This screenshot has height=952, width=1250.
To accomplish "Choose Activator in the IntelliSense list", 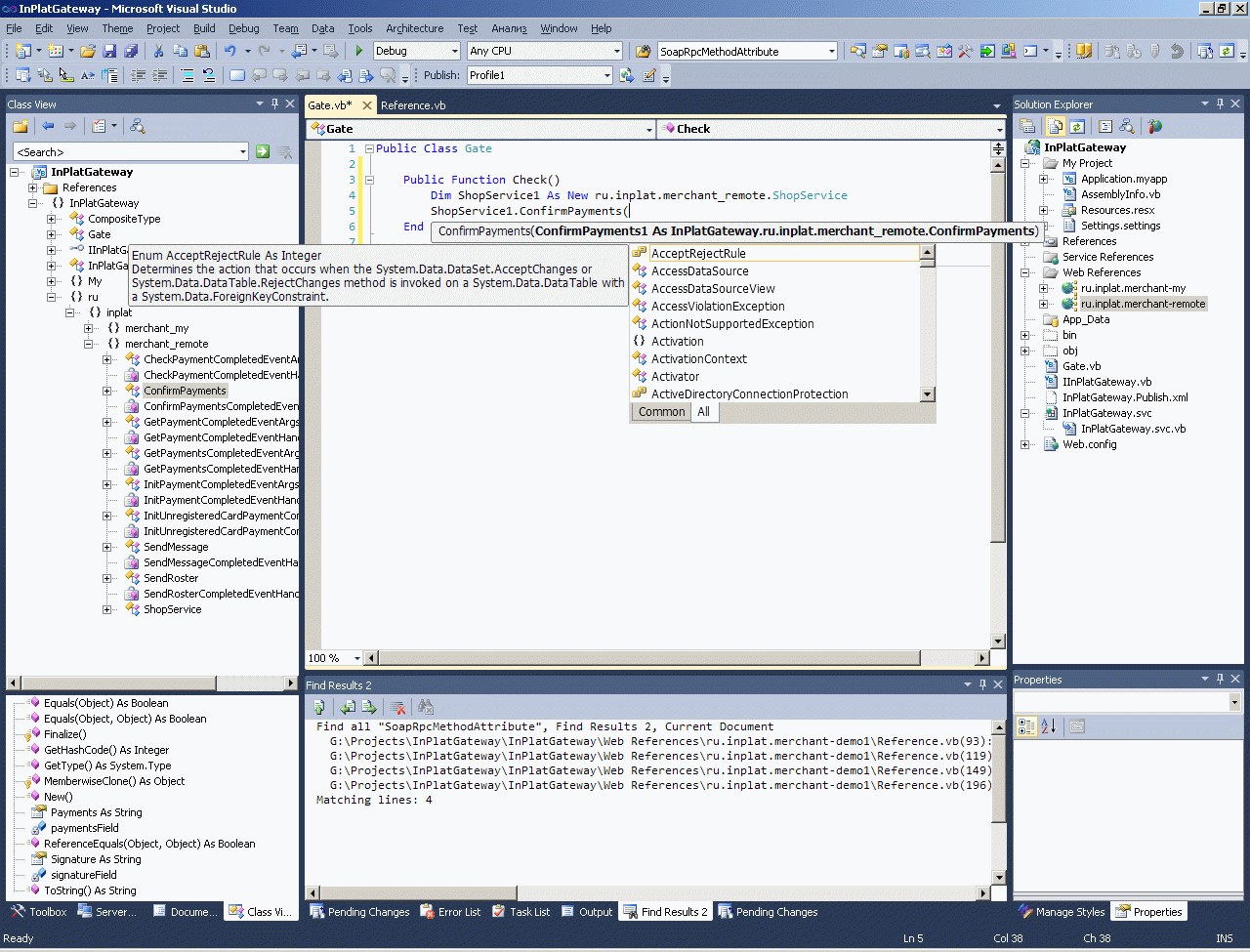I will point(676,377).
